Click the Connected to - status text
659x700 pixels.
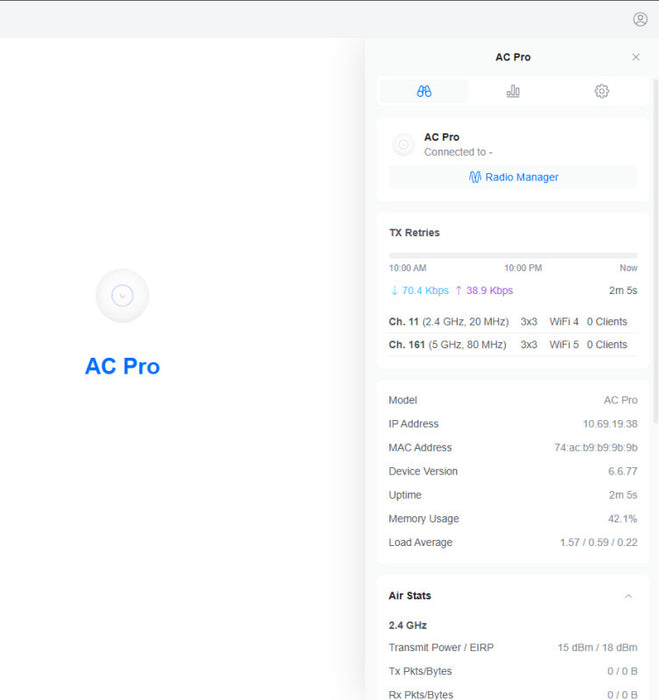(x=458, y=152)
